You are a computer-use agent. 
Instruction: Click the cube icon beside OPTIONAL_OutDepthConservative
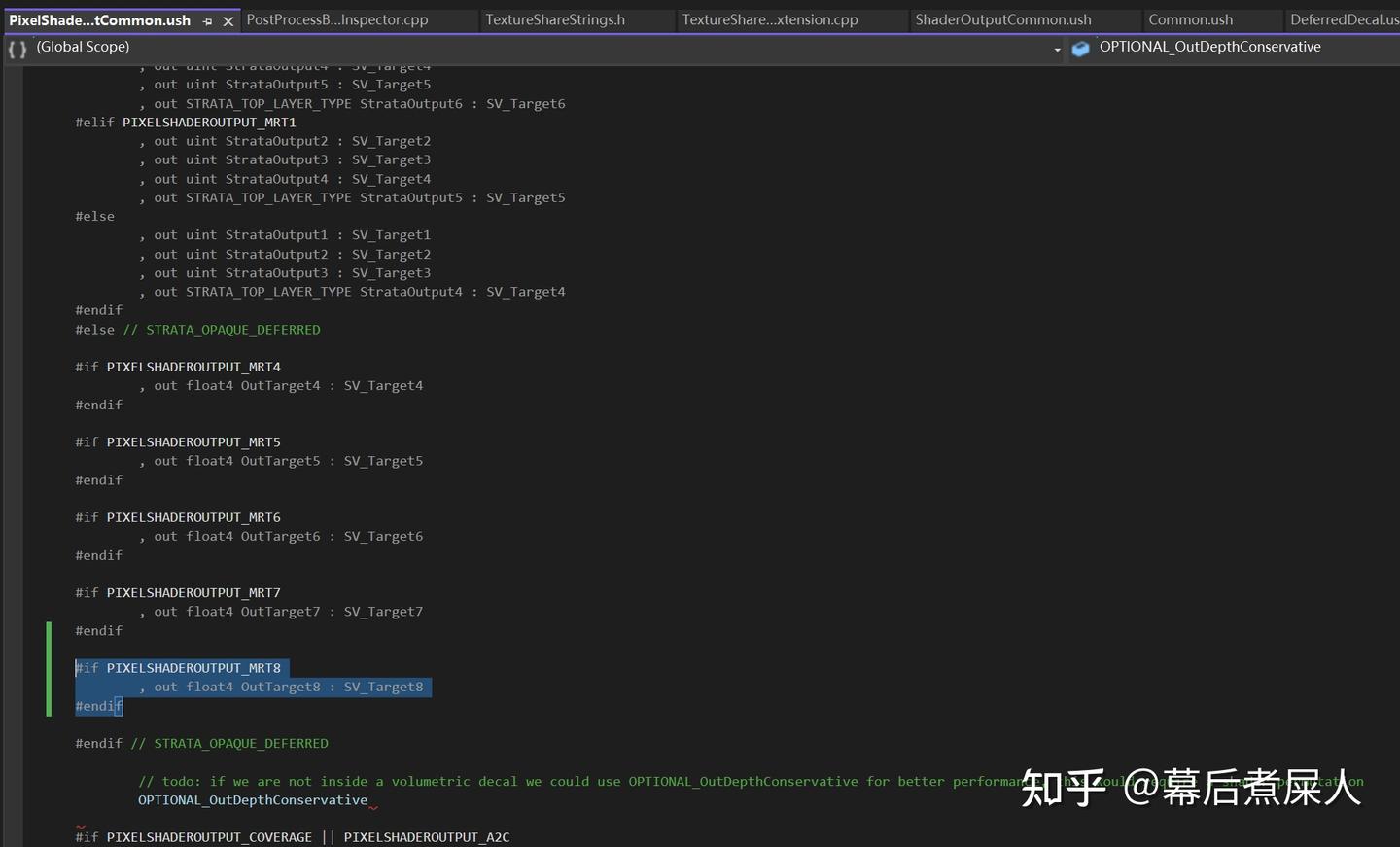click(1080, 46)
